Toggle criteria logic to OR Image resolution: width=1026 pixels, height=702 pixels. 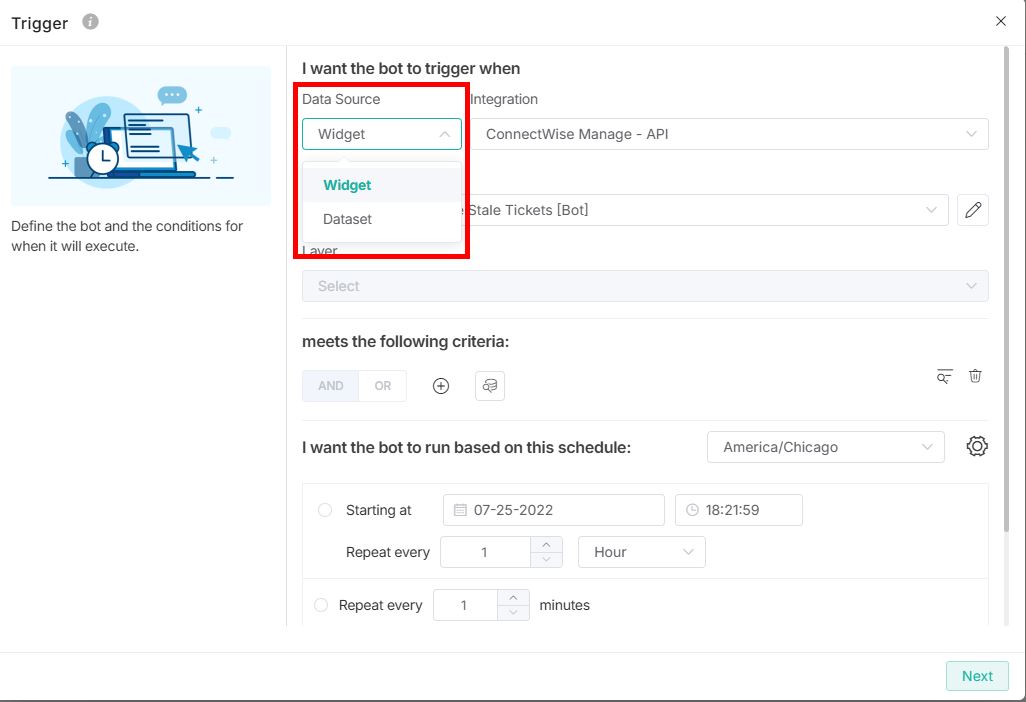[383, 386]
